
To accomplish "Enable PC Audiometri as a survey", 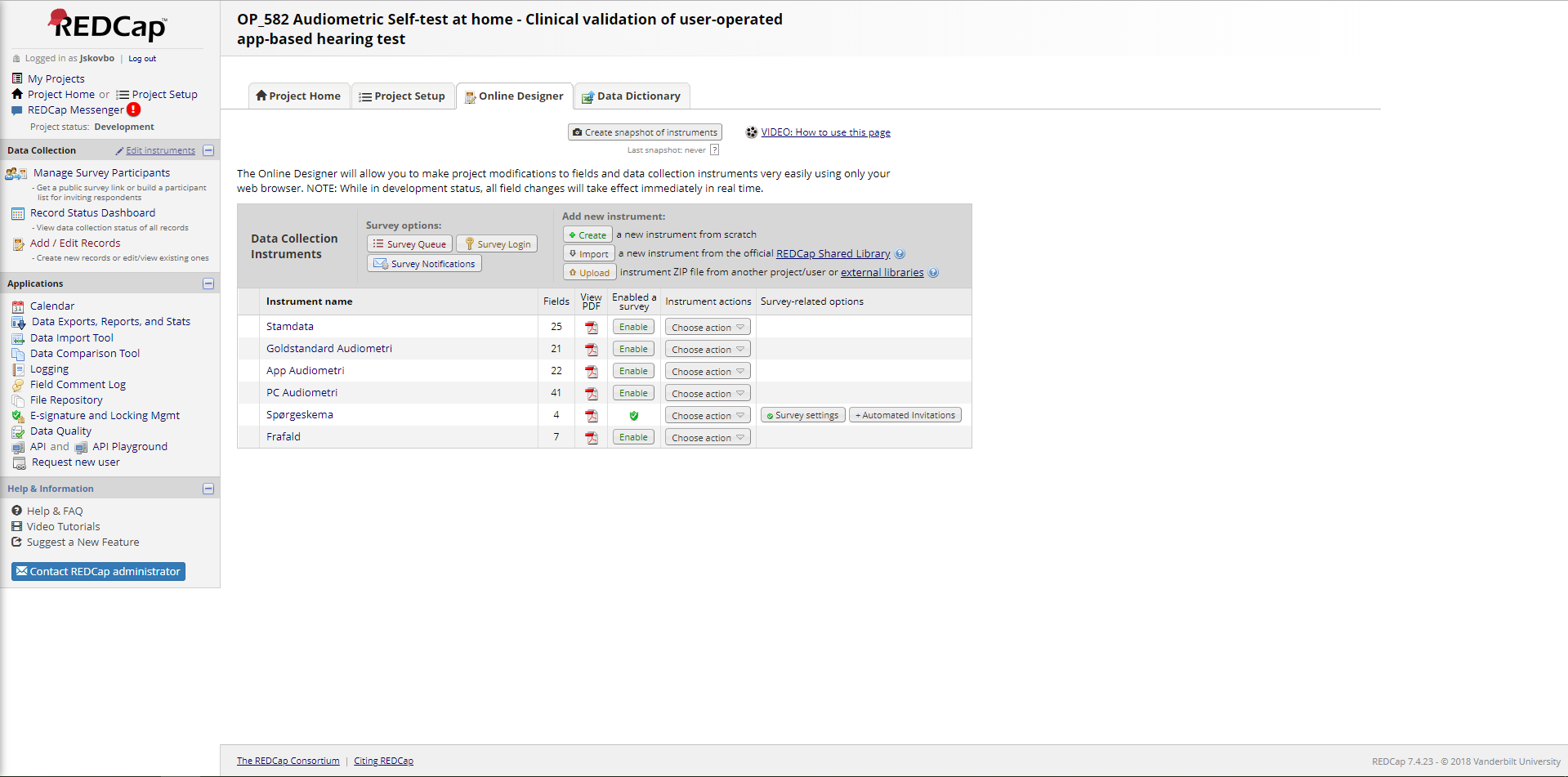I will [633, 393].
